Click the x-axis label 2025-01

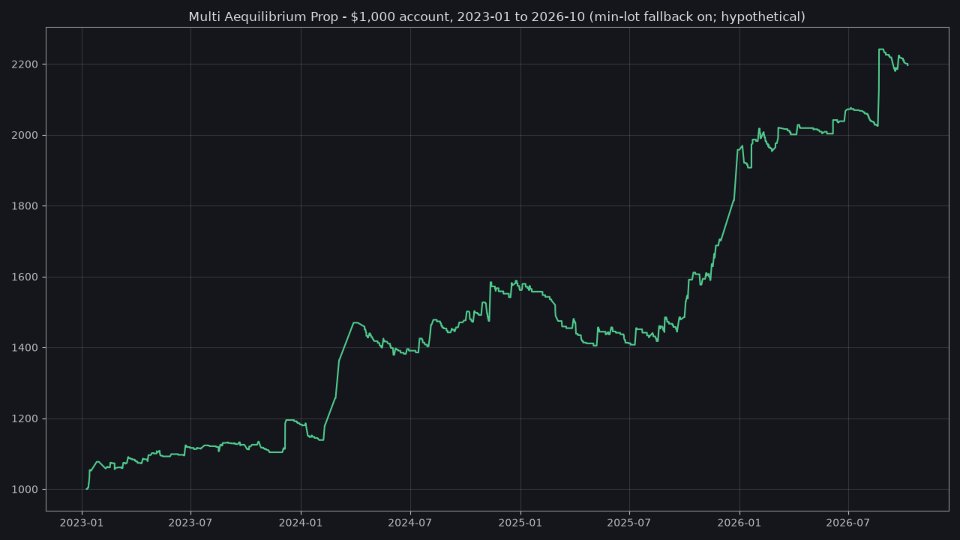(x=520, y=523)
